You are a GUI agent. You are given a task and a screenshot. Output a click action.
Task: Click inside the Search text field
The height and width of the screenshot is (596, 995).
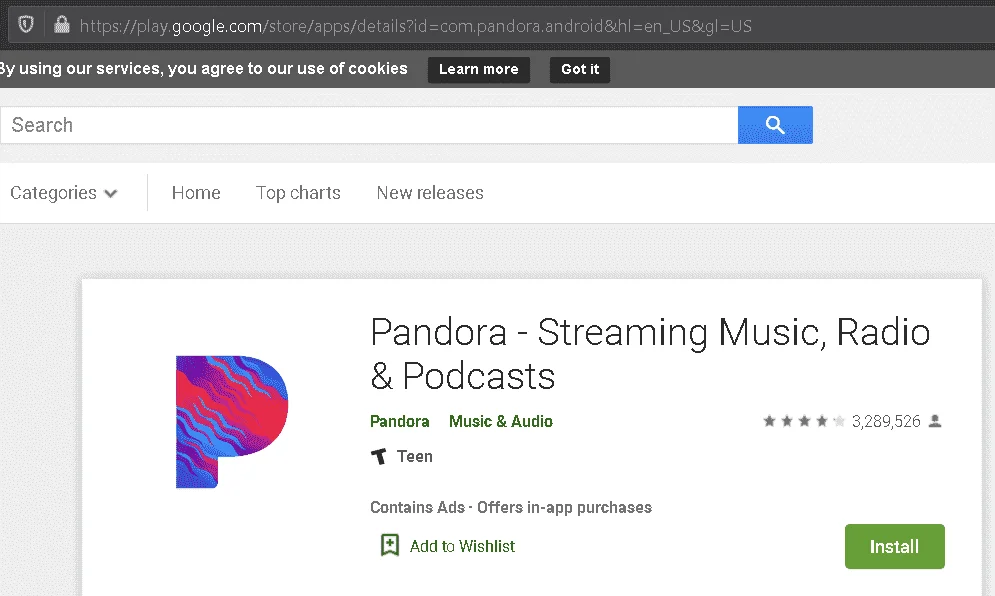point(369,125)
